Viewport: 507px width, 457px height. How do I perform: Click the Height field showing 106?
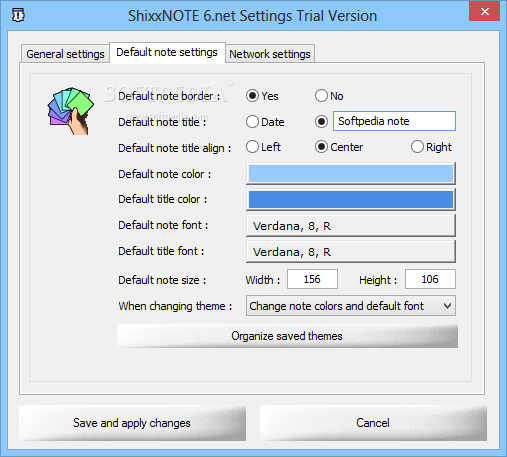point(430,279)
